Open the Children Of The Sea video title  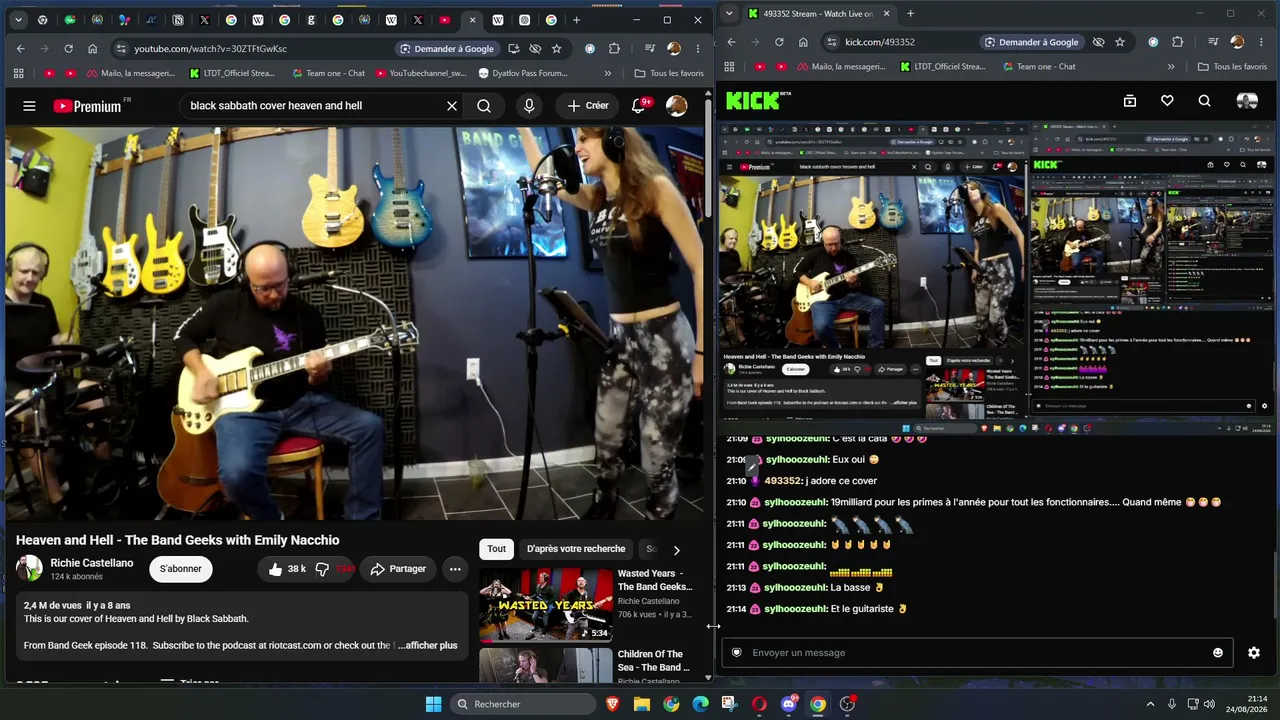(654, 661)
